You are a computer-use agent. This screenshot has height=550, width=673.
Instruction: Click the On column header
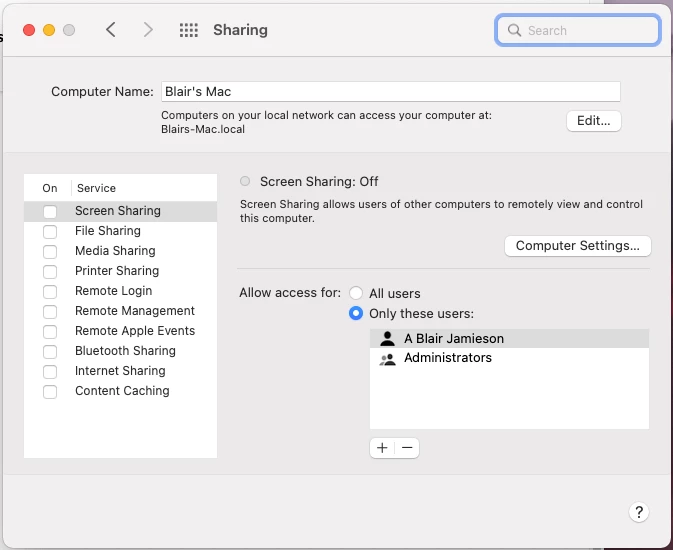pos(50,188)
